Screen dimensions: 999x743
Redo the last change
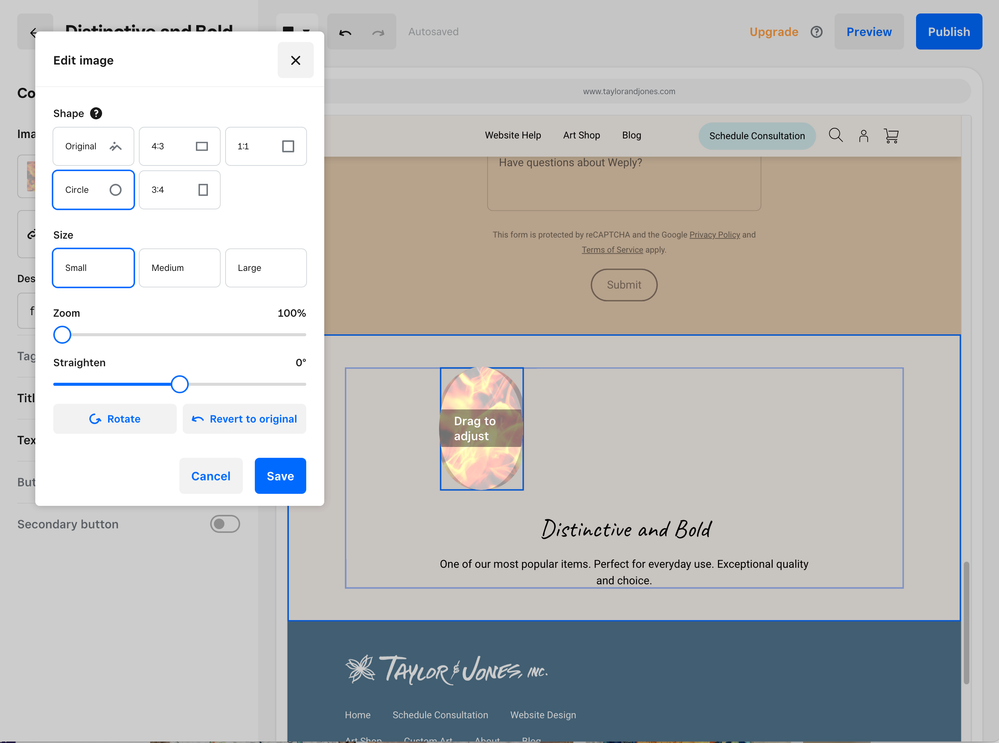378,32
